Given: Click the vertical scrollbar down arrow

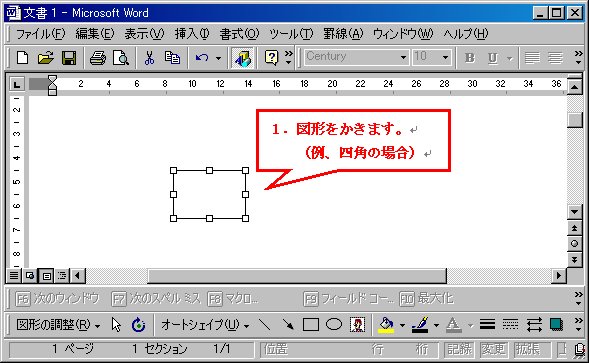Looking at the screenshot, I should point(574,212).
